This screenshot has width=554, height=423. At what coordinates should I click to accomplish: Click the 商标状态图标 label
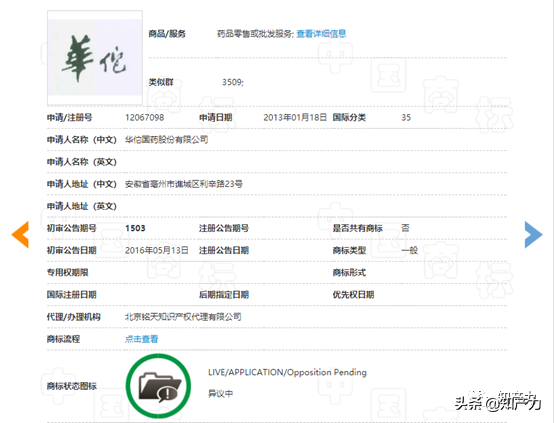click(72, 386)
